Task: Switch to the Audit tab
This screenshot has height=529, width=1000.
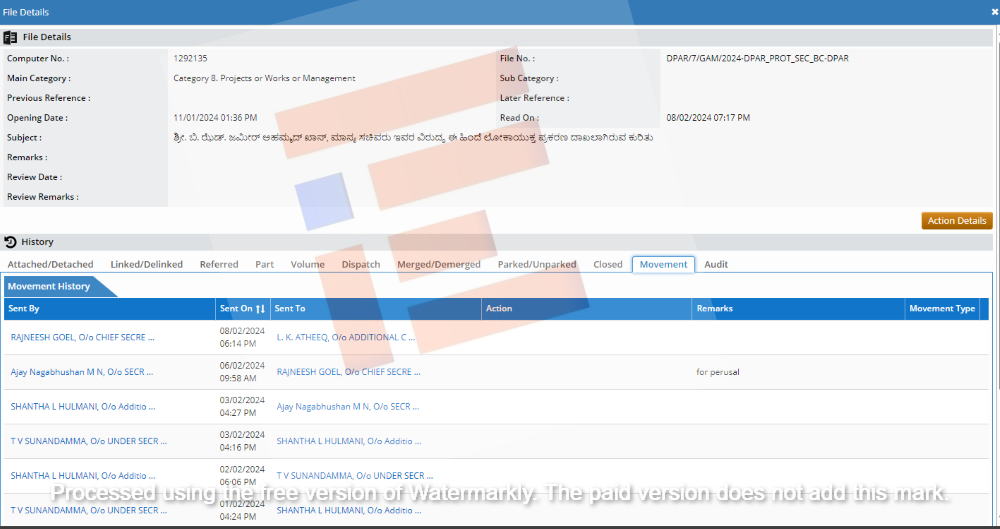Action: (716, 265)
